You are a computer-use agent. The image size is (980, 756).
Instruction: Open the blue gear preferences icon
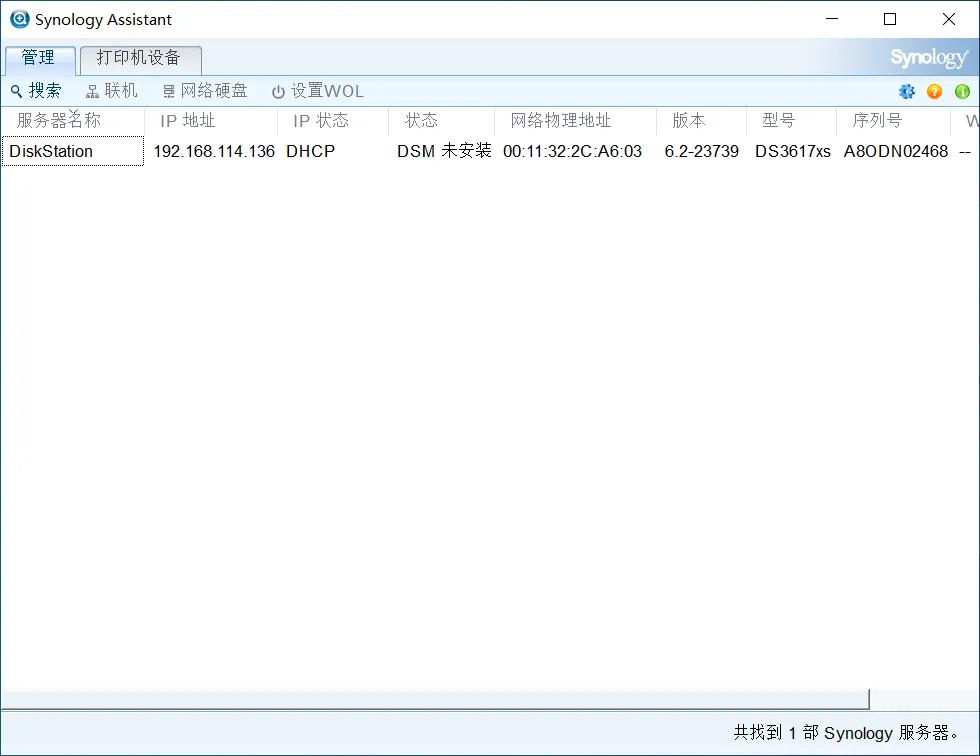pos(906,91)
